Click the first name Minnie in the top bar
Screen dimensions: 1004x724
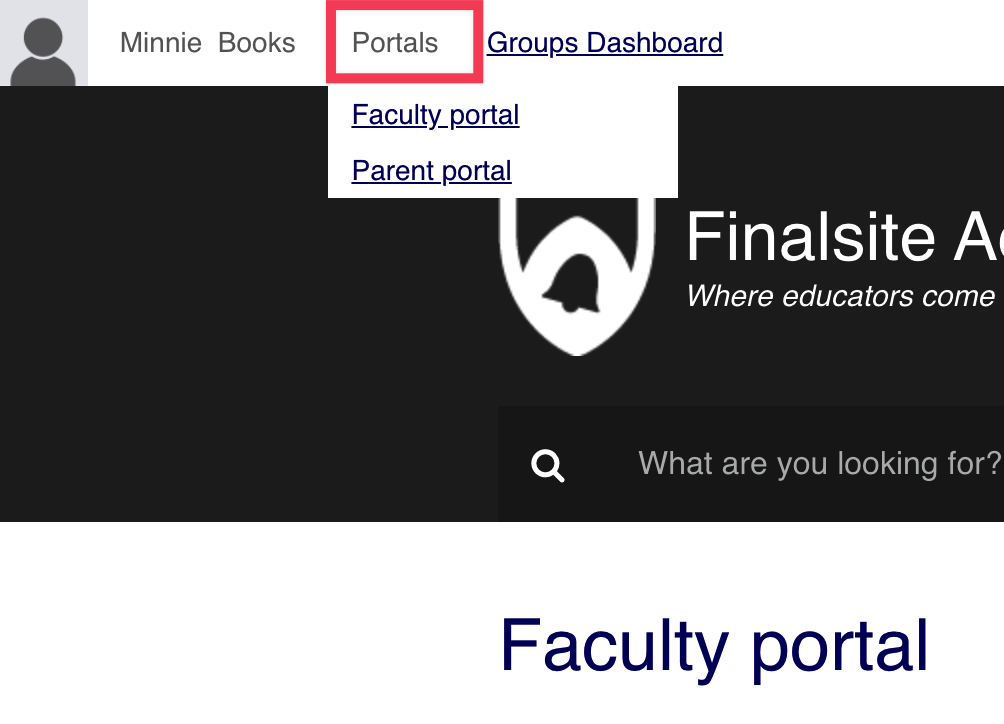pos(160,43)
